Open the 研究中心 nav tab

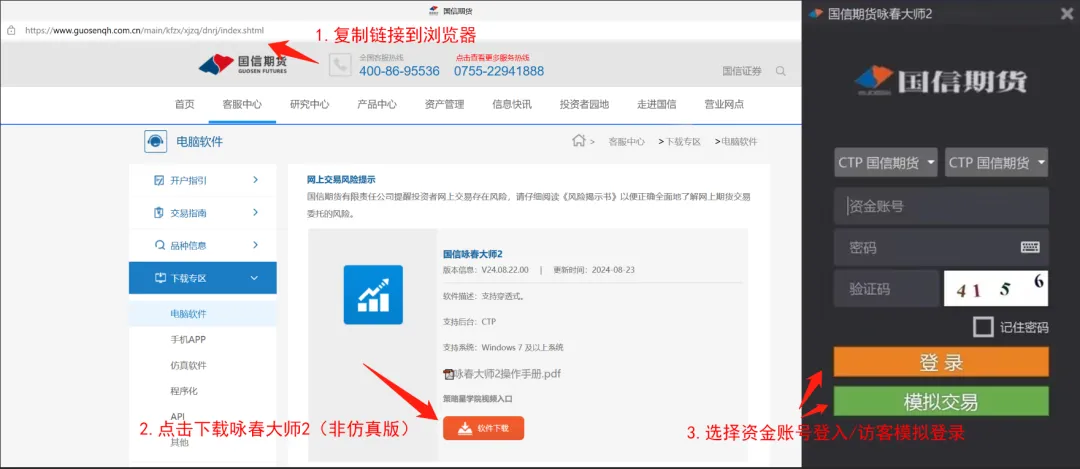tap(309, 105)
